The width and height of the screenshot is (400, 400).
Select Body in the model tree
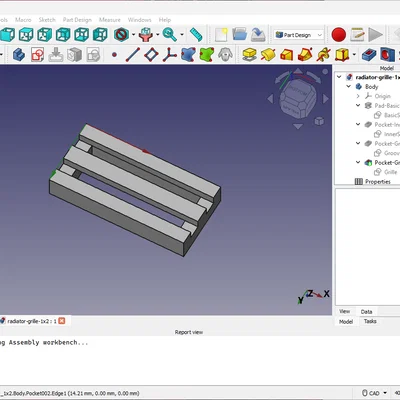click(371, 87)
